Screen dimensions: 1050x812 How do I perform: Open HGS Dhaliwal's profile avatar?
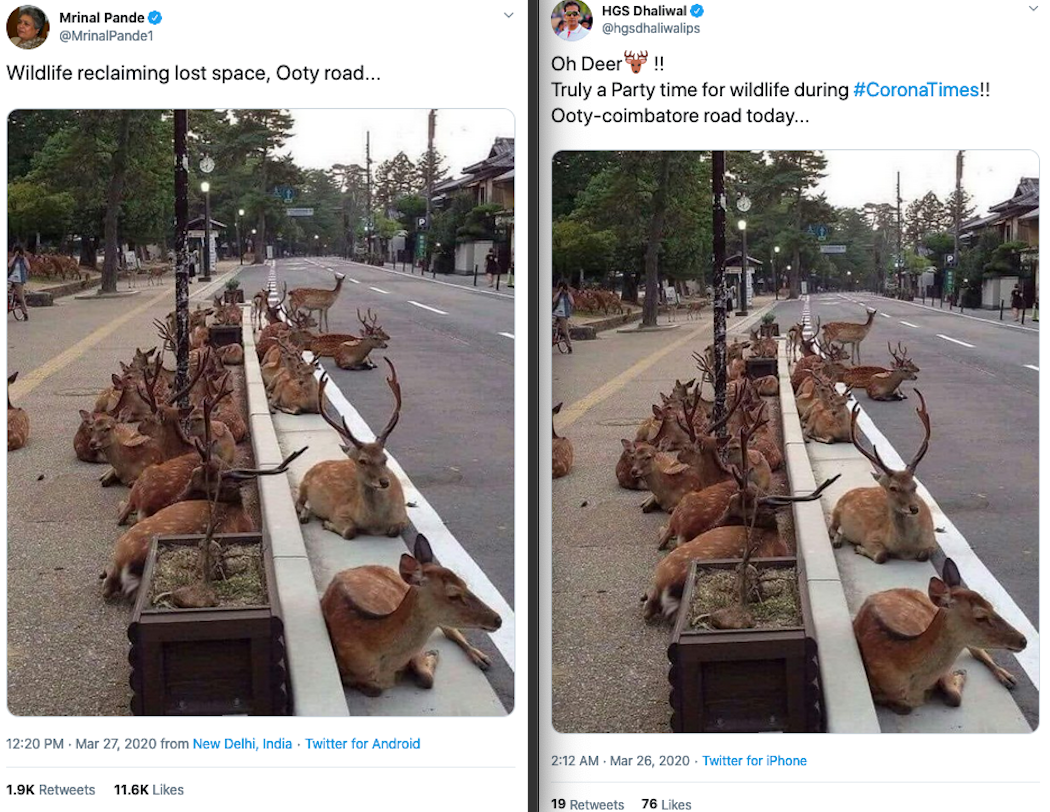click(571, 20)
